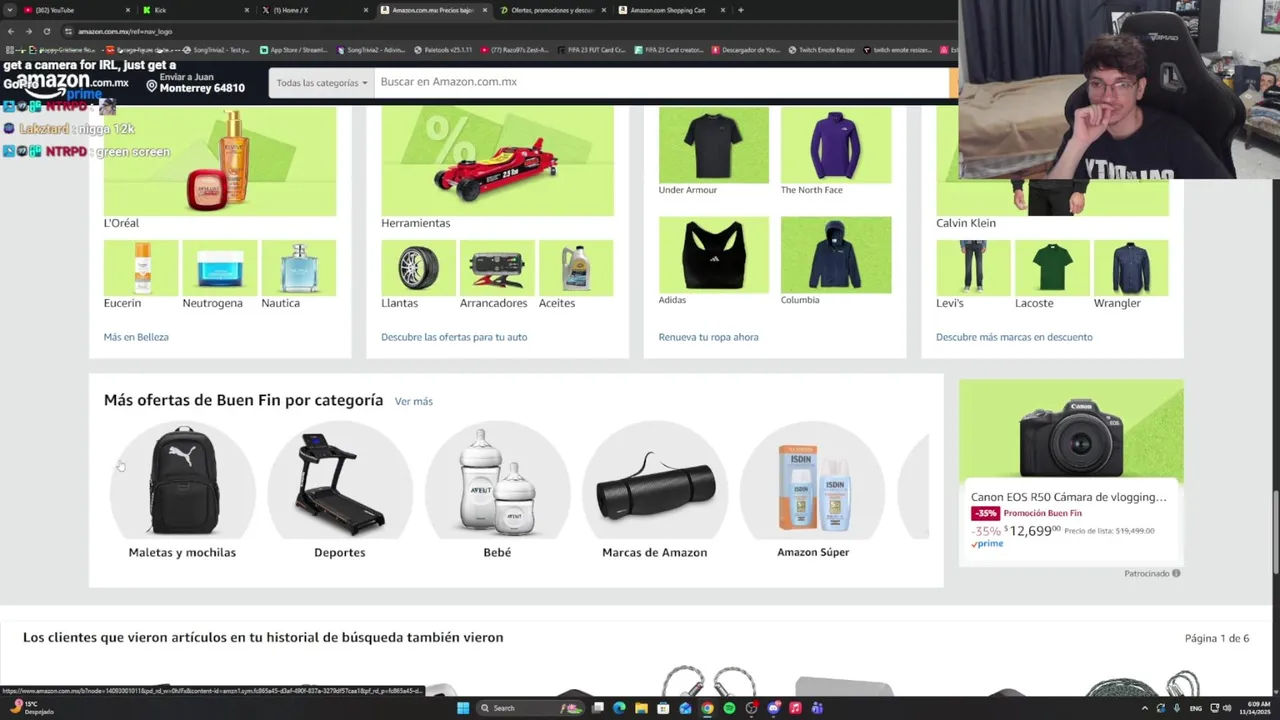The height and width of the screenshot is (720, 1280).
Task: Click the browser forward arrow
Action: (28, 31)
